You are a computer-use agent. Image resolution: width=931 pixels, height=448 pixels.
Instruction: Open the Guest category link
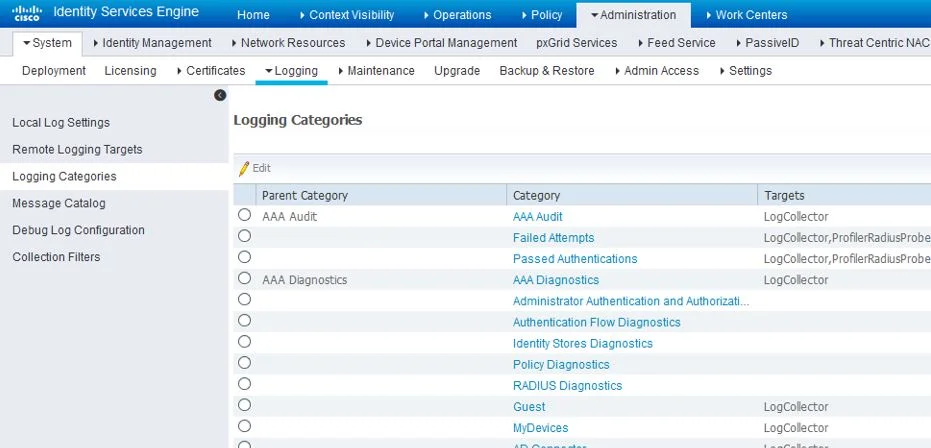(x=529, y=406)
